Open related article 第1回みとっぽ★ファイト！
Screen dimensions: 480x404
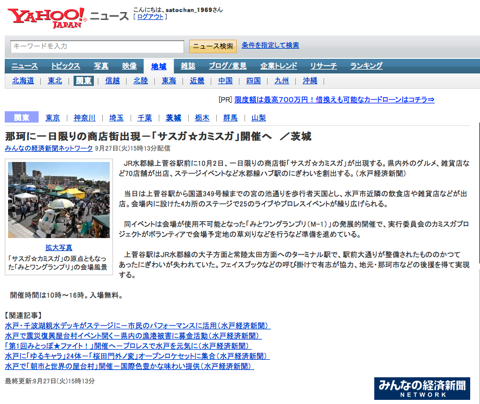pos(128,346)
